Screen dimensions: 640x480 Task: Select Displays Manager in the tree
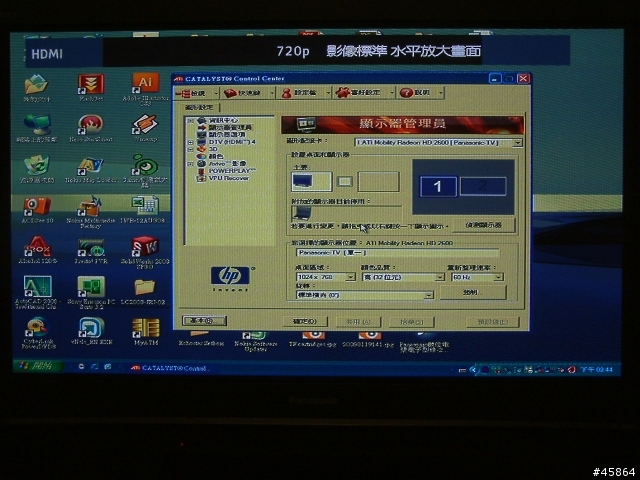(230, 127)
